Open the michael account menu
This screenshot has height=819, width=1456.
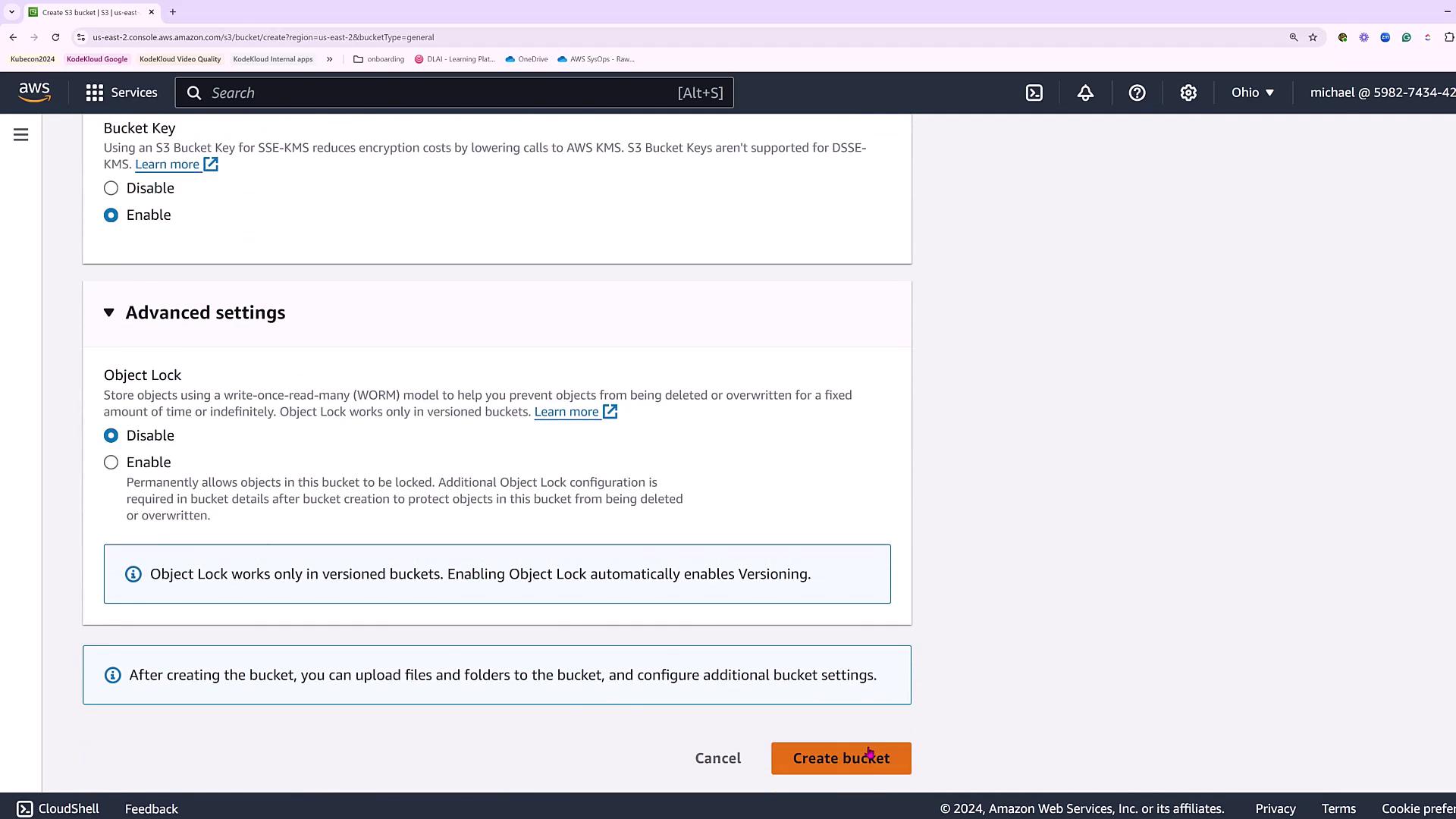(1382, 93)
